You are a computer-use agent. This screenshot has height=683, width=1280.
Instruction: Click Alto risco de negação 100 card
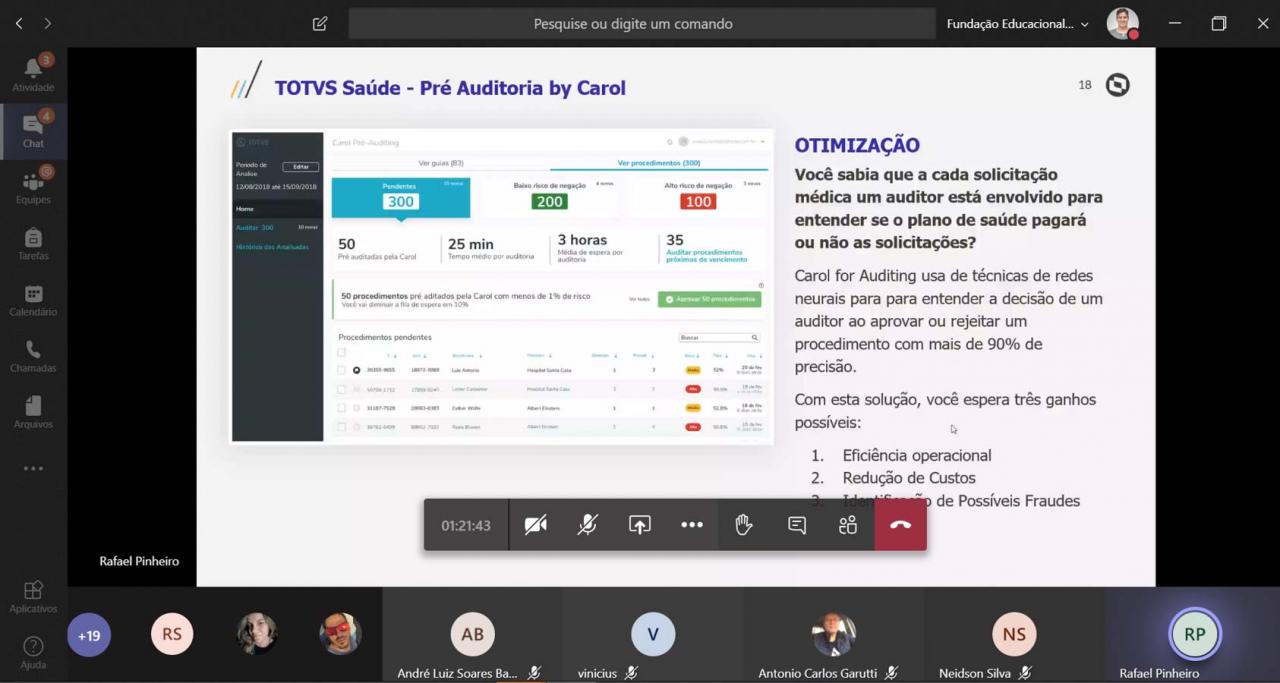[698, 197]
